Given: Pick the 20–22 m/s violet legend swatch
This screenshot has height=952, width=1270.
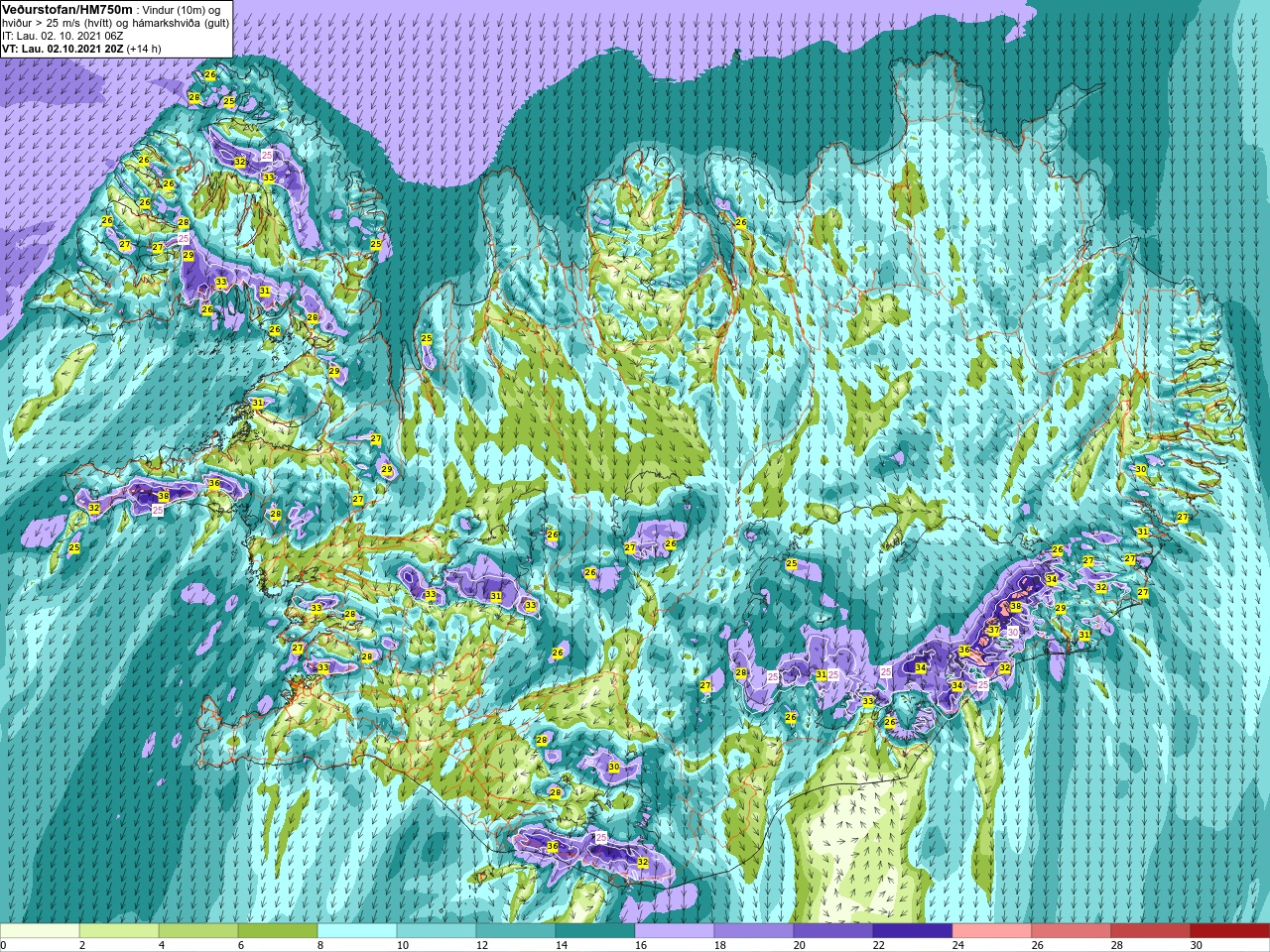Looking at the screenshot, I should (x=833, y=931).
